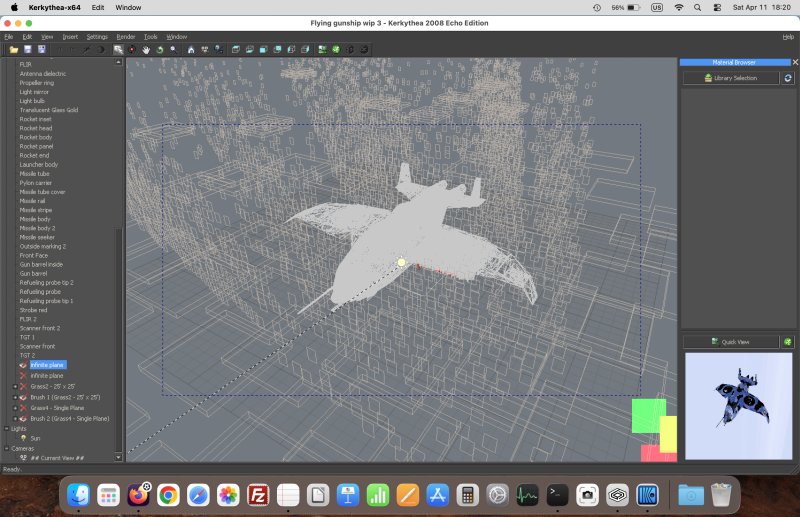Click the Sun light bulb icon
Viewport: 800px width, 517px height.
(23, 438)
